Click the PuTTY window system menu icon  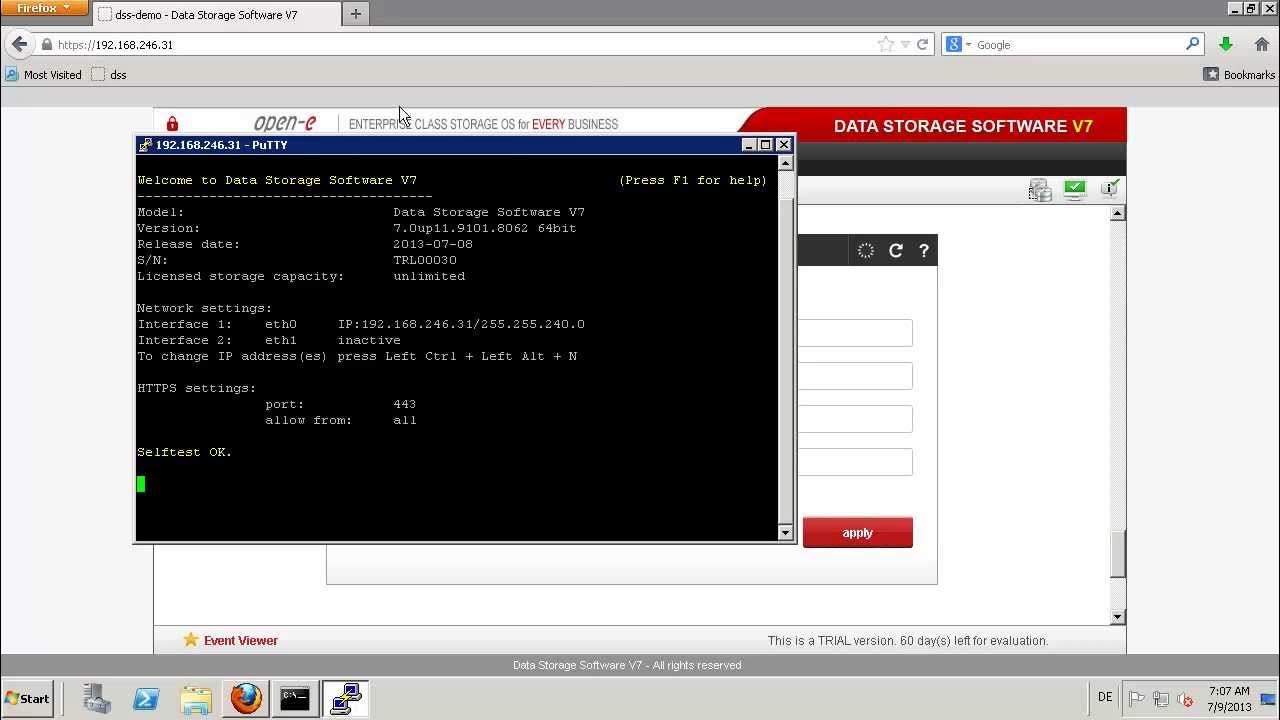pyautogui.click(x=146, y=145)
